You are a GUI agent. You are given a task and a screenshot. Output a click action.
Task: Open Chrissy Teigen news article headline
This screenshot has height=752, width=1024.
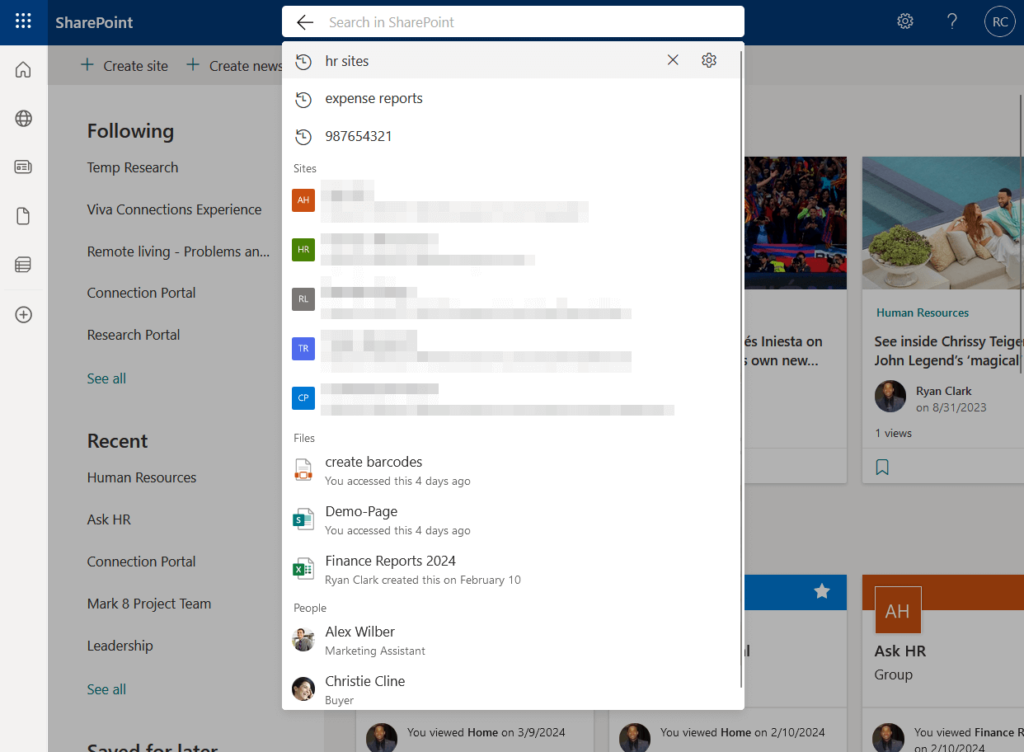(x=949, y=351)
